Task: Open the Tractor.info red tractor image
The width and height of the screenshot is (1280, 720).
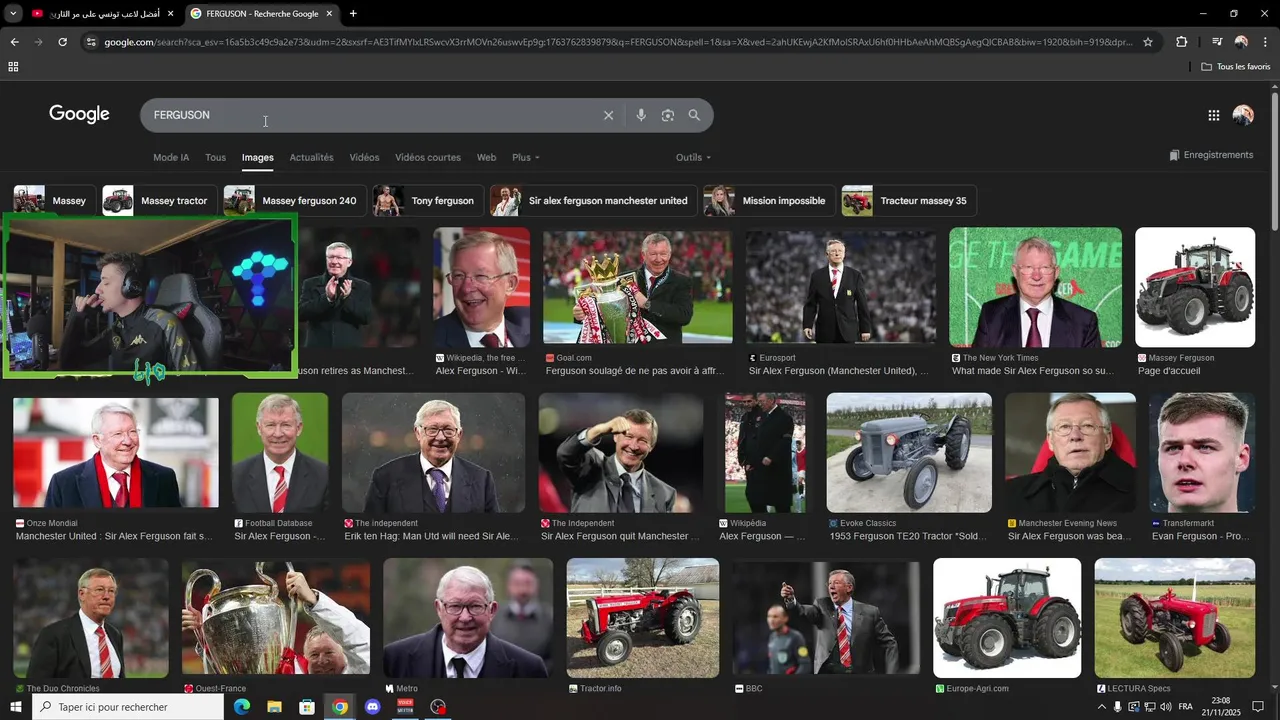Action: [643, 618]
